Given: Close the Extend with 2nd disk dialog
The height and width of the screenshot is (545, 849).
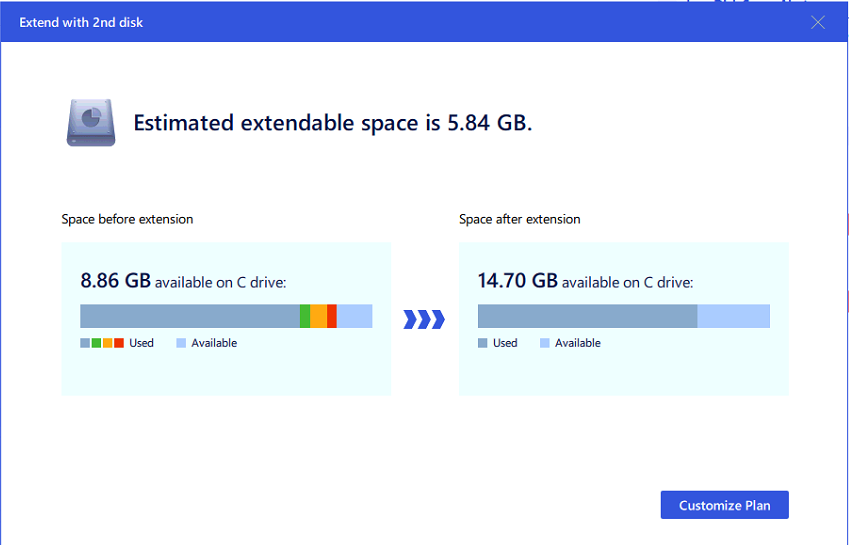Looking at the screenshot, I should point(818,22).
